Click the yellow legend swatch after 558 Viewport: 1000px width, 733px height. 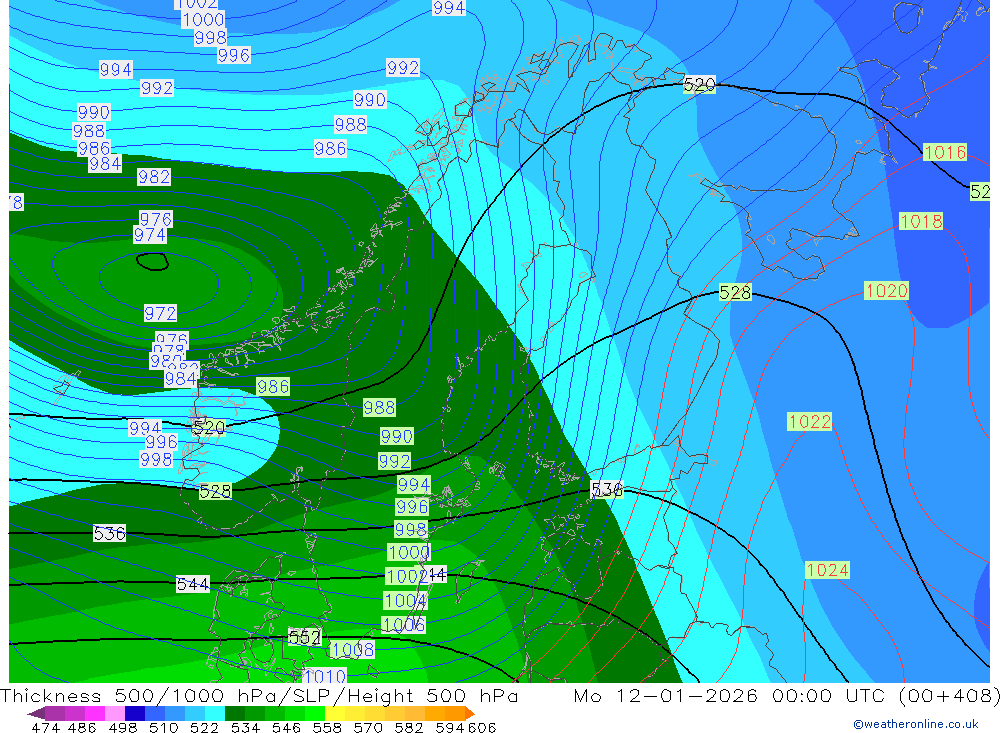(x=335, y=713)
